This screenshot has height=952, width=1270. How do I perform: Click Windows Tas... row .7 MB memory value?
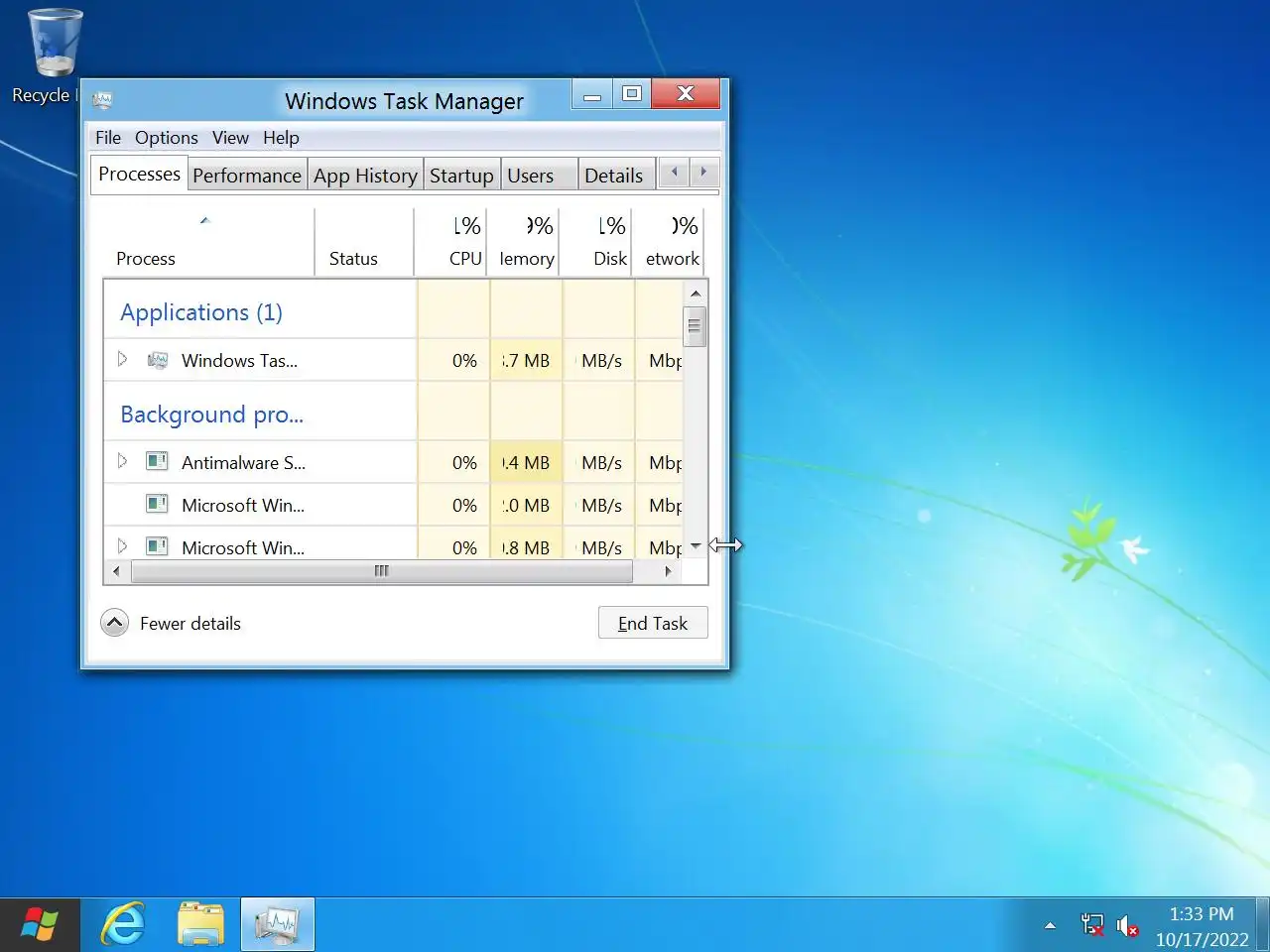click(526, 361)
